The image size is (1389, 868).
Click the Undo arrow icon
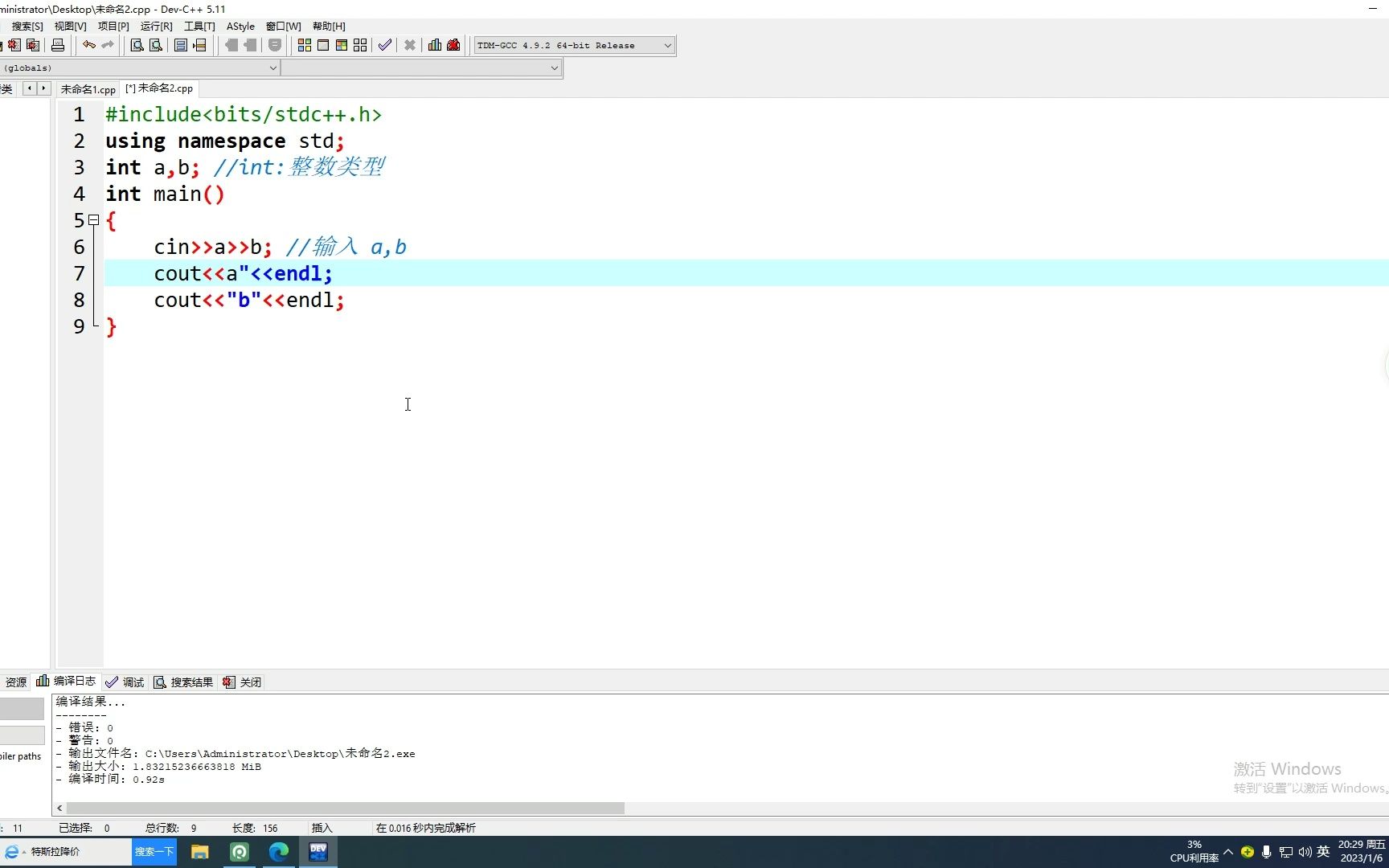point(89,45)
